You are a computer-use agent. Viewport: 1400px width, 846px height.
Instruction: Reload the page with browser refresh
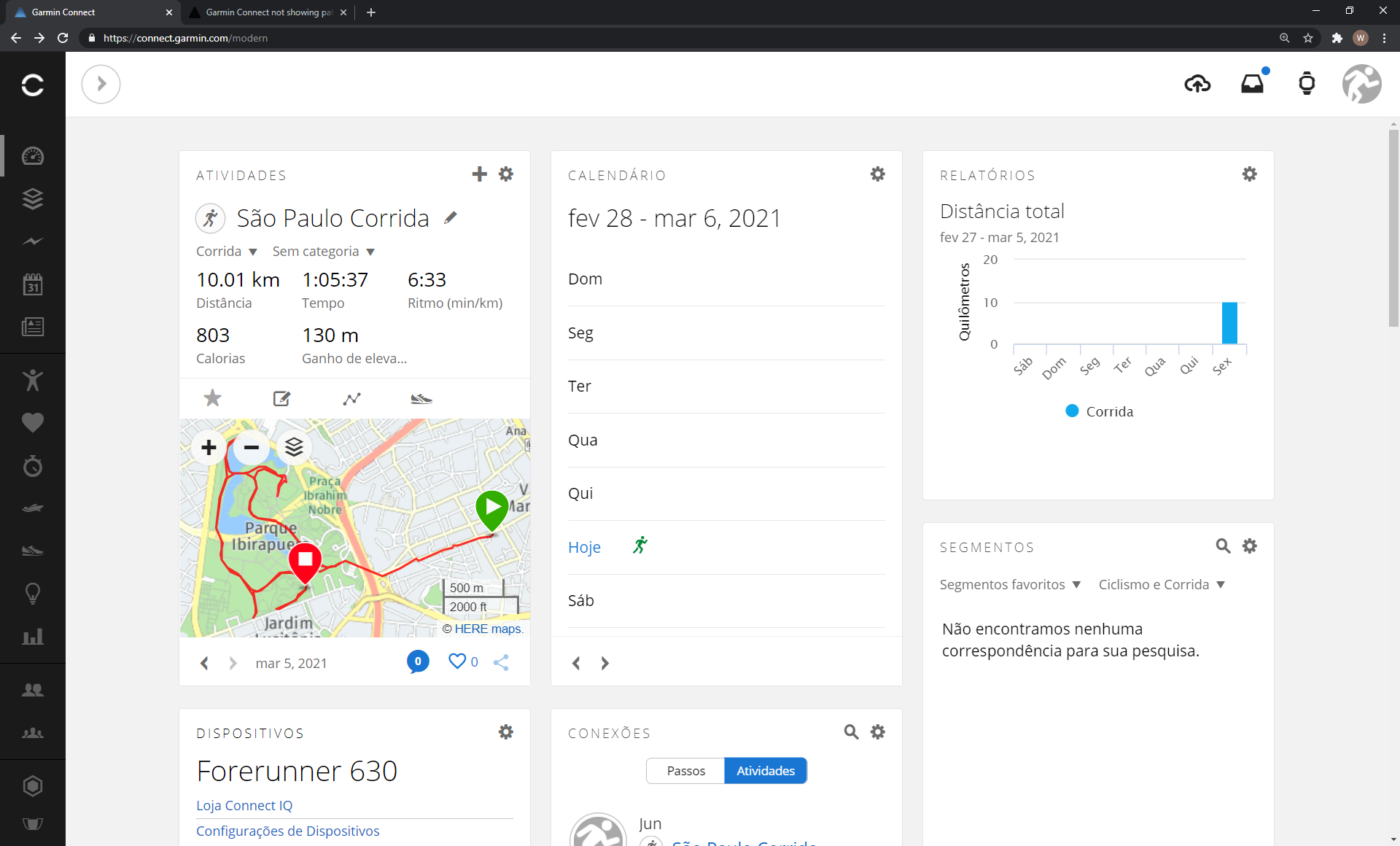coord(63,38)
